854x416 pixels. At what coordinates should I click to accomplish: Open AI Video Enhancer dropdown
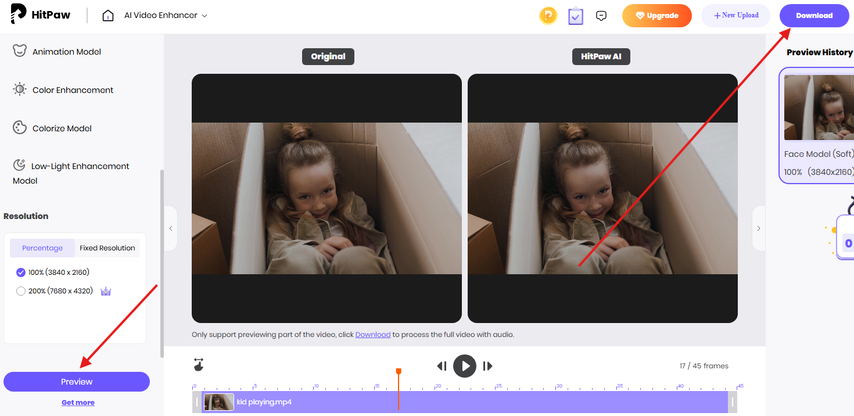pyautogui.click(x=166, y=15)
